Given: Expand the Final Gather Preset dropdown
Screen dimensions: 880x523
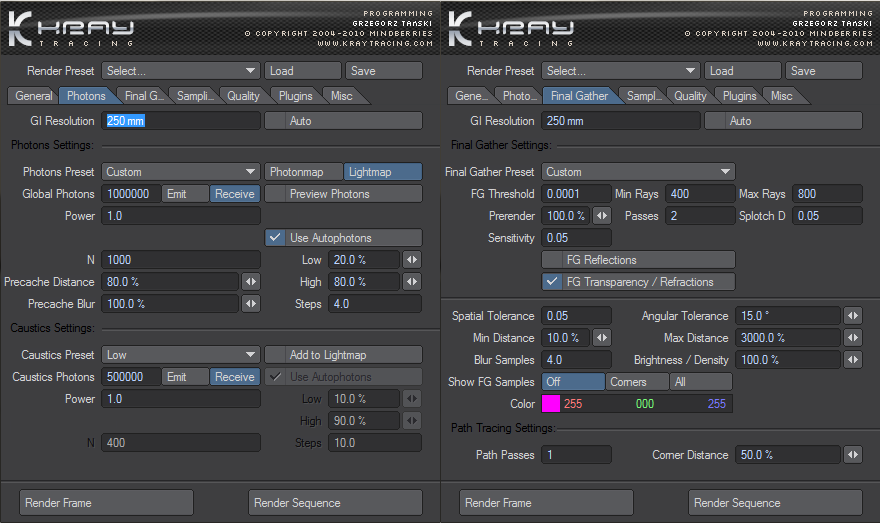Looking at the screenshot, I should coord(638,172).
